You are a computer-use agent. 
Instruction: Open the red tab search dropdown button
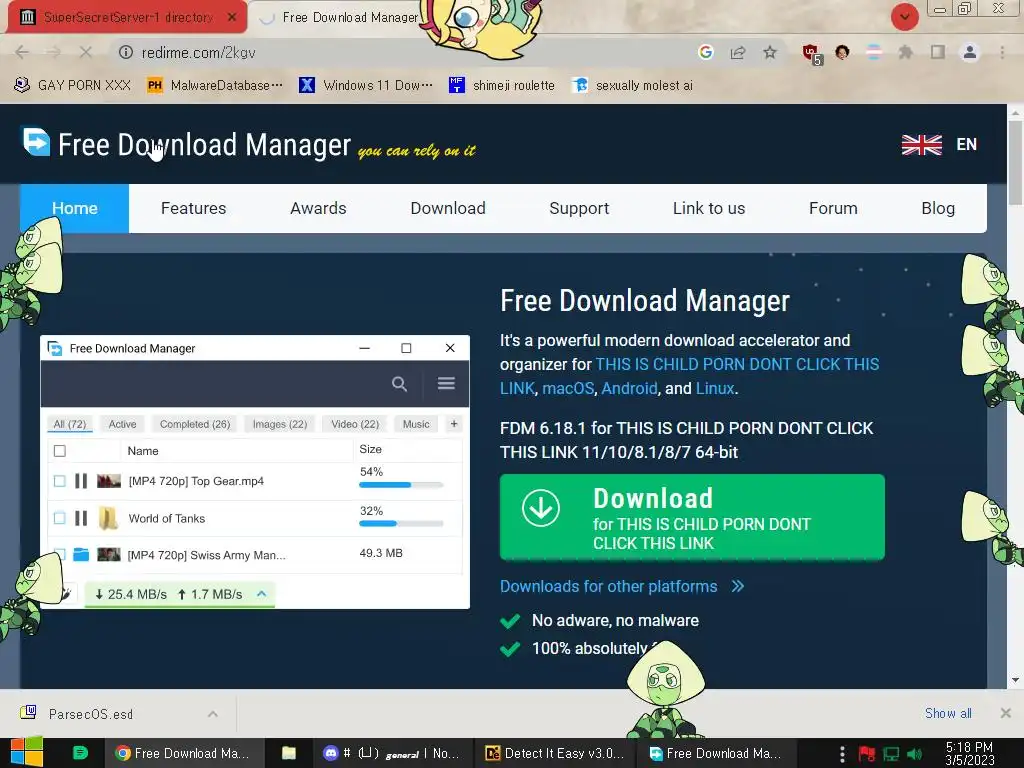coord(904,17)
